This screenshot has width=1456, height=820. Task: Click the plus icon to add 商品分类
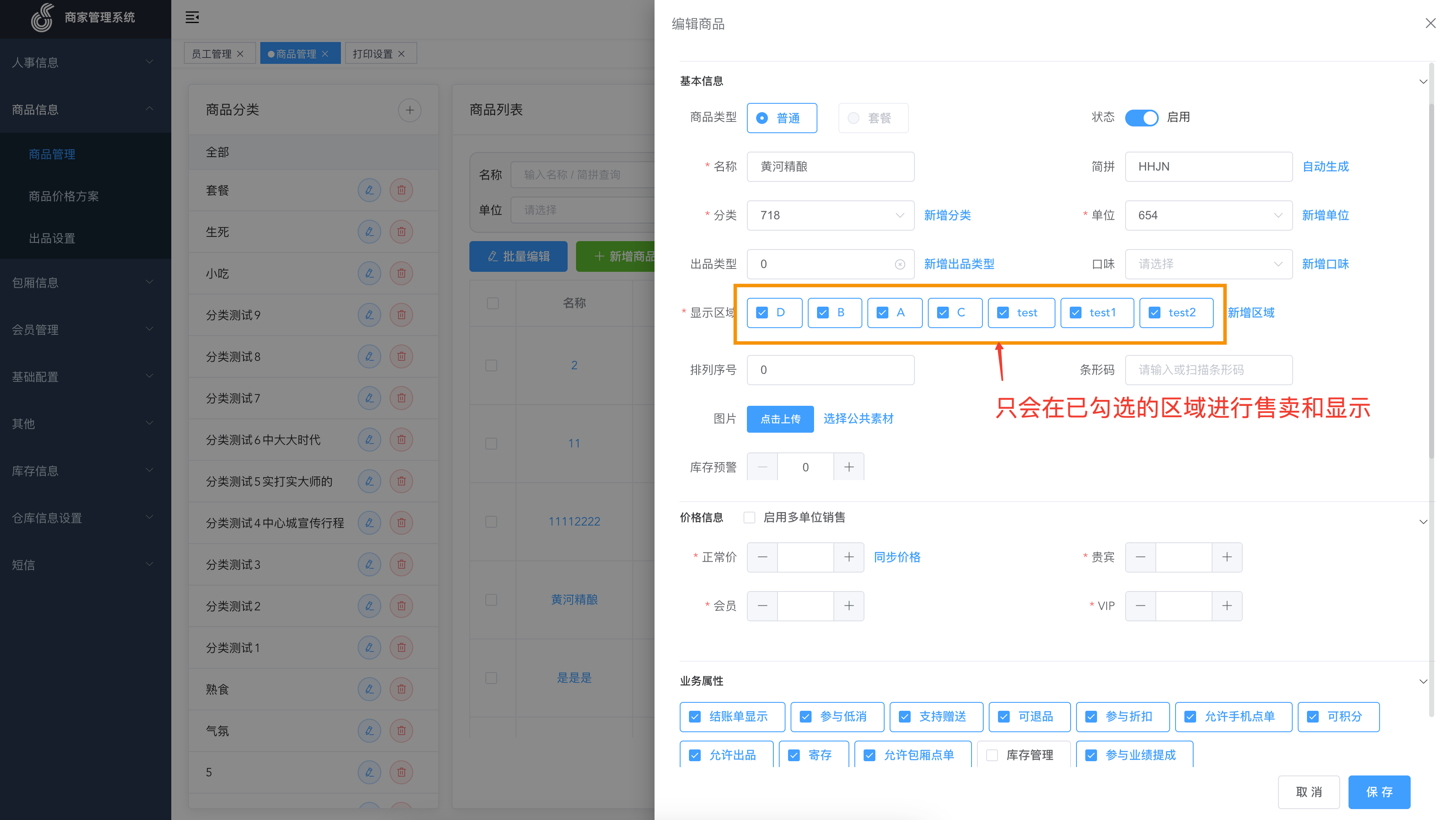409,110
